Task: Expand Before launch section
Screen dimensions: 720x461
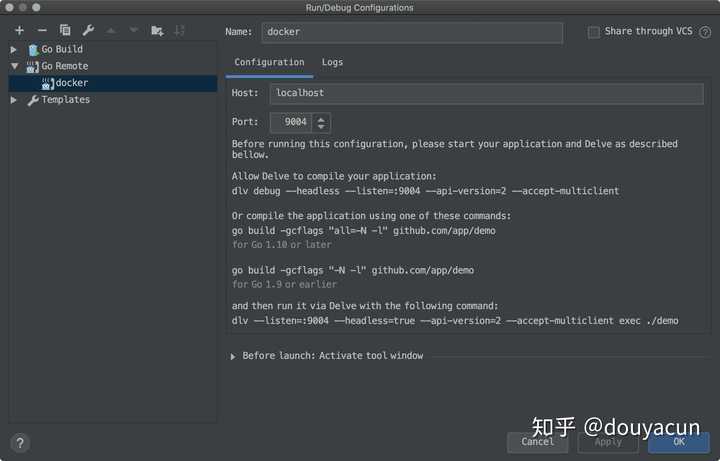Action: point(233,356)
